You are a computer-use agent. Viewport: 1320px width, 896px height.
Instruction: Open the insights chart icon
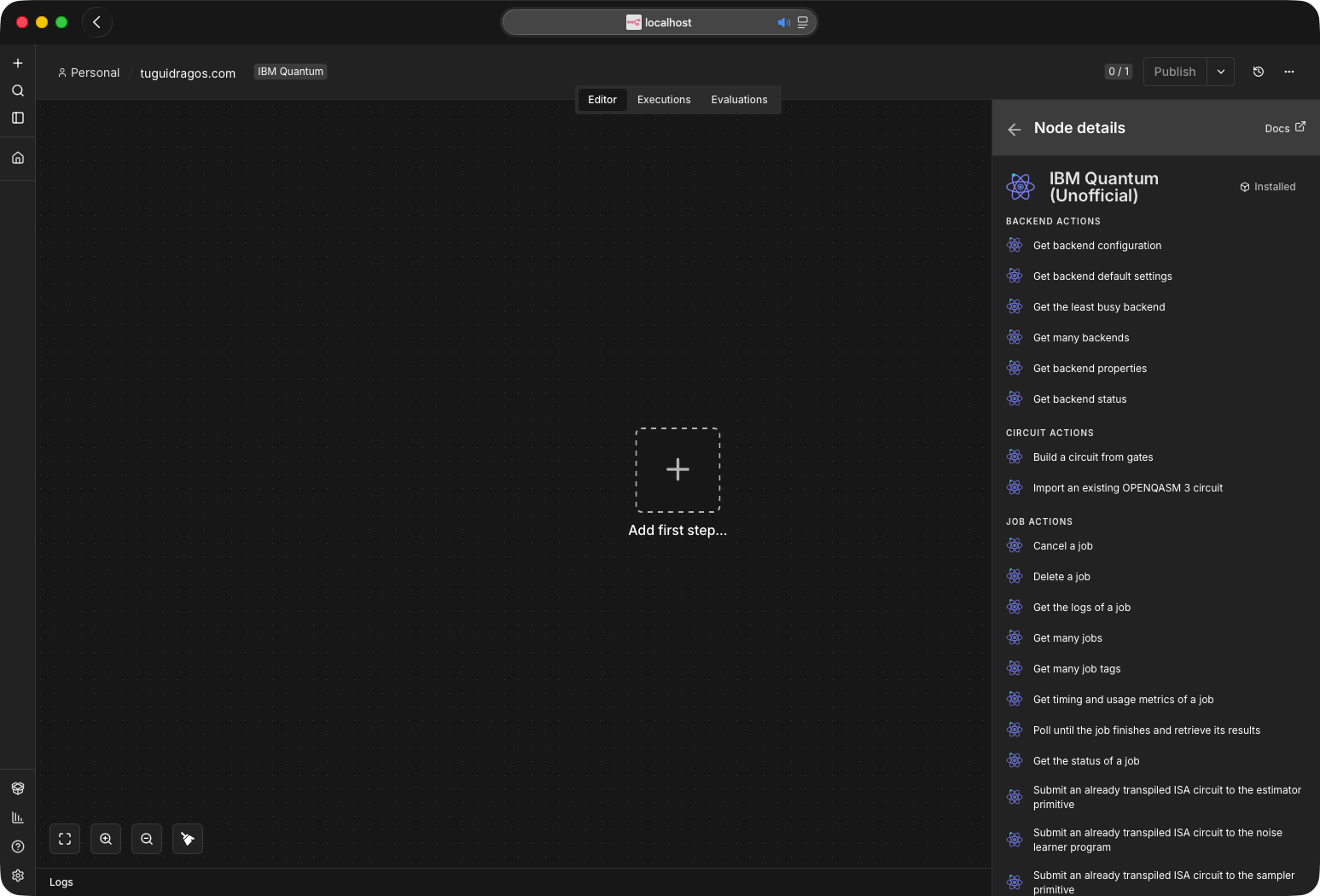click(18, 817)
